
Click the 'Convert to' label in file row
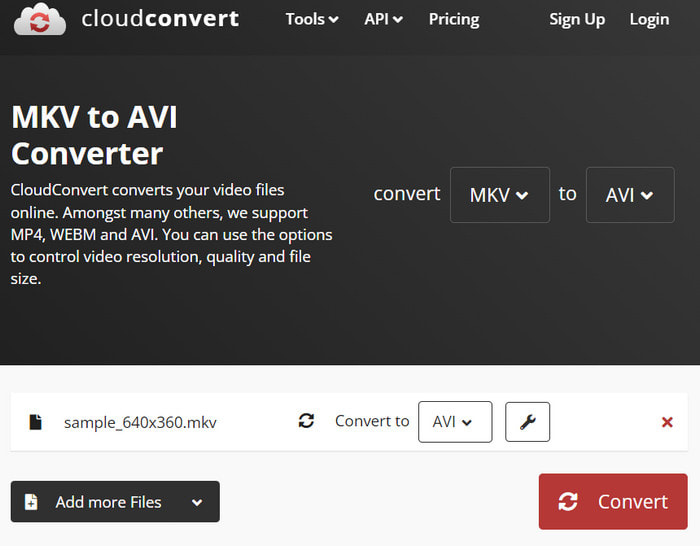click(x=372, y=421)
